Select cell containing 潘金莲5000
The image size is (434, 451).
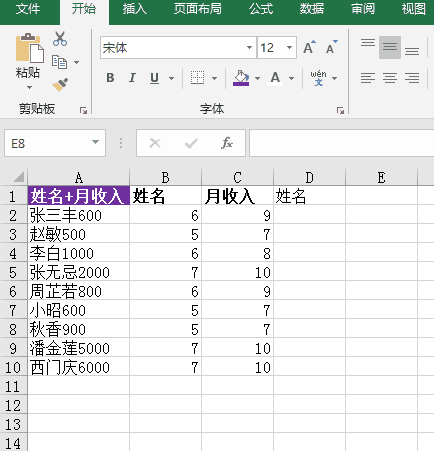point(79,348)
